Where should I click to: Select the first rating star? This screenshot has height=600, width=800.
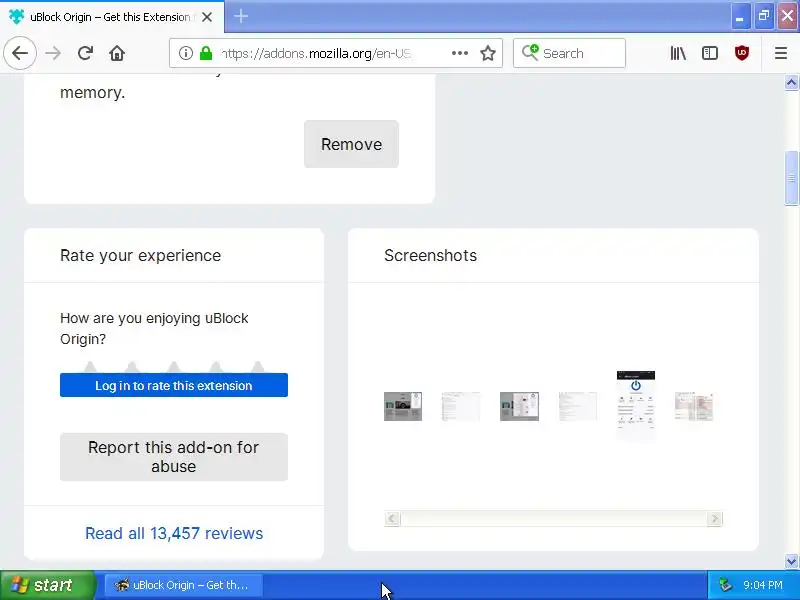[90, 367]
